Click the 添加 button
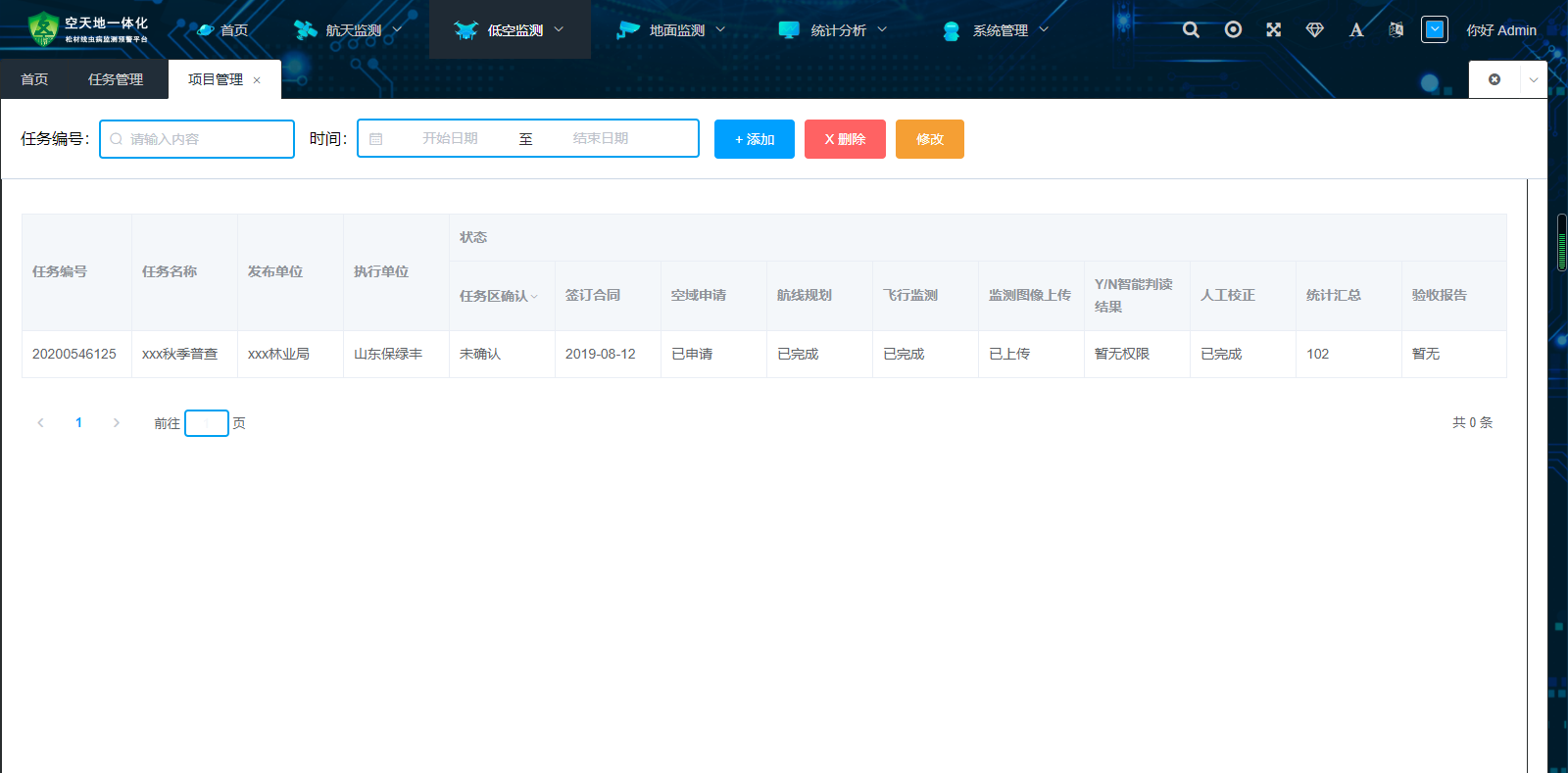Viewport: 1568px width, 773px height. [x=754, y=139]
